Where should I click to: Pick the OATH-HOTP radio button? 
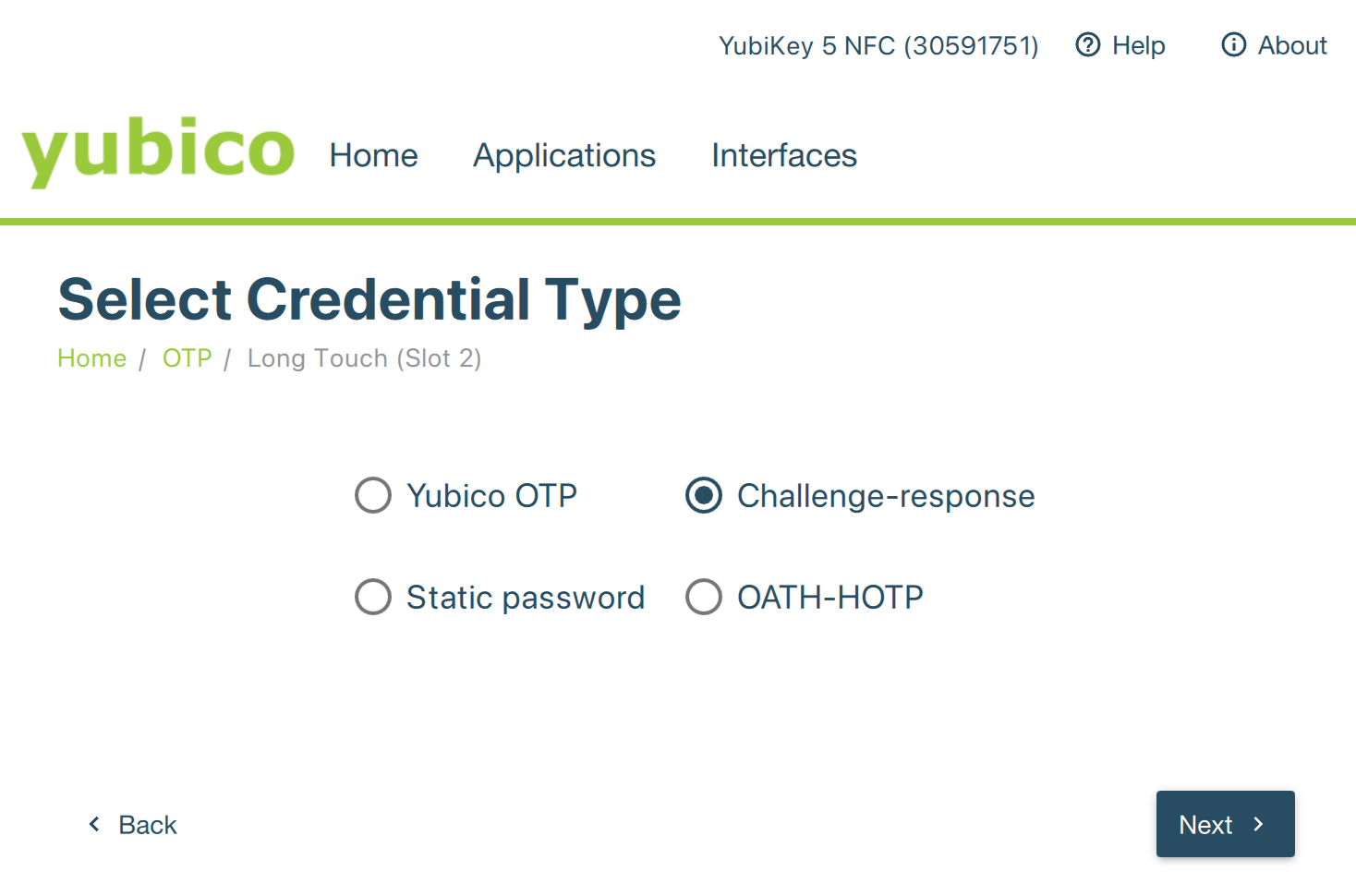tap(704, 597)
